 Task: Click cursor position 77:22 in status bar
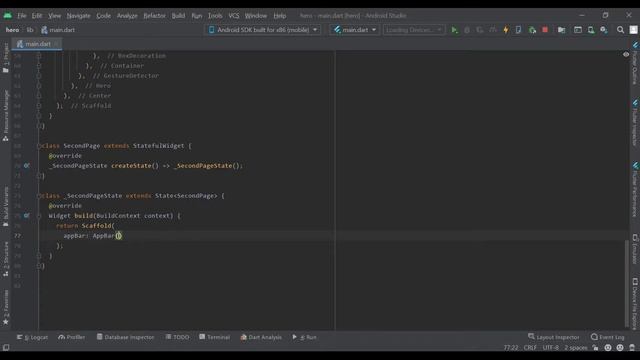[511, 348]
